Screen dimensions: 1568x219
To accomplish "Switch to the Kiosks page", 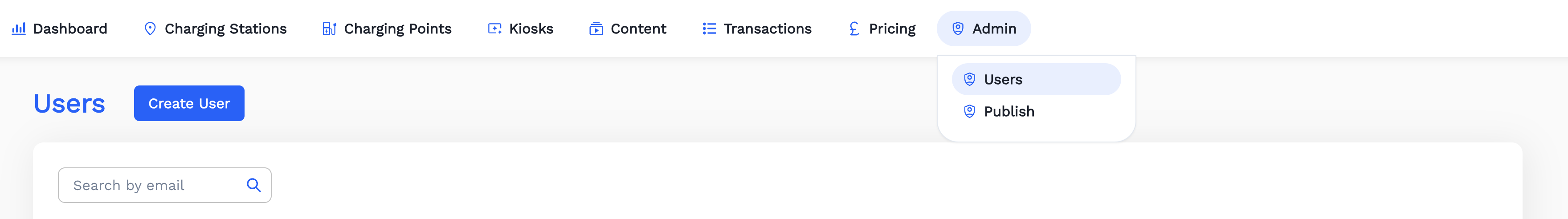I will 531,28.
